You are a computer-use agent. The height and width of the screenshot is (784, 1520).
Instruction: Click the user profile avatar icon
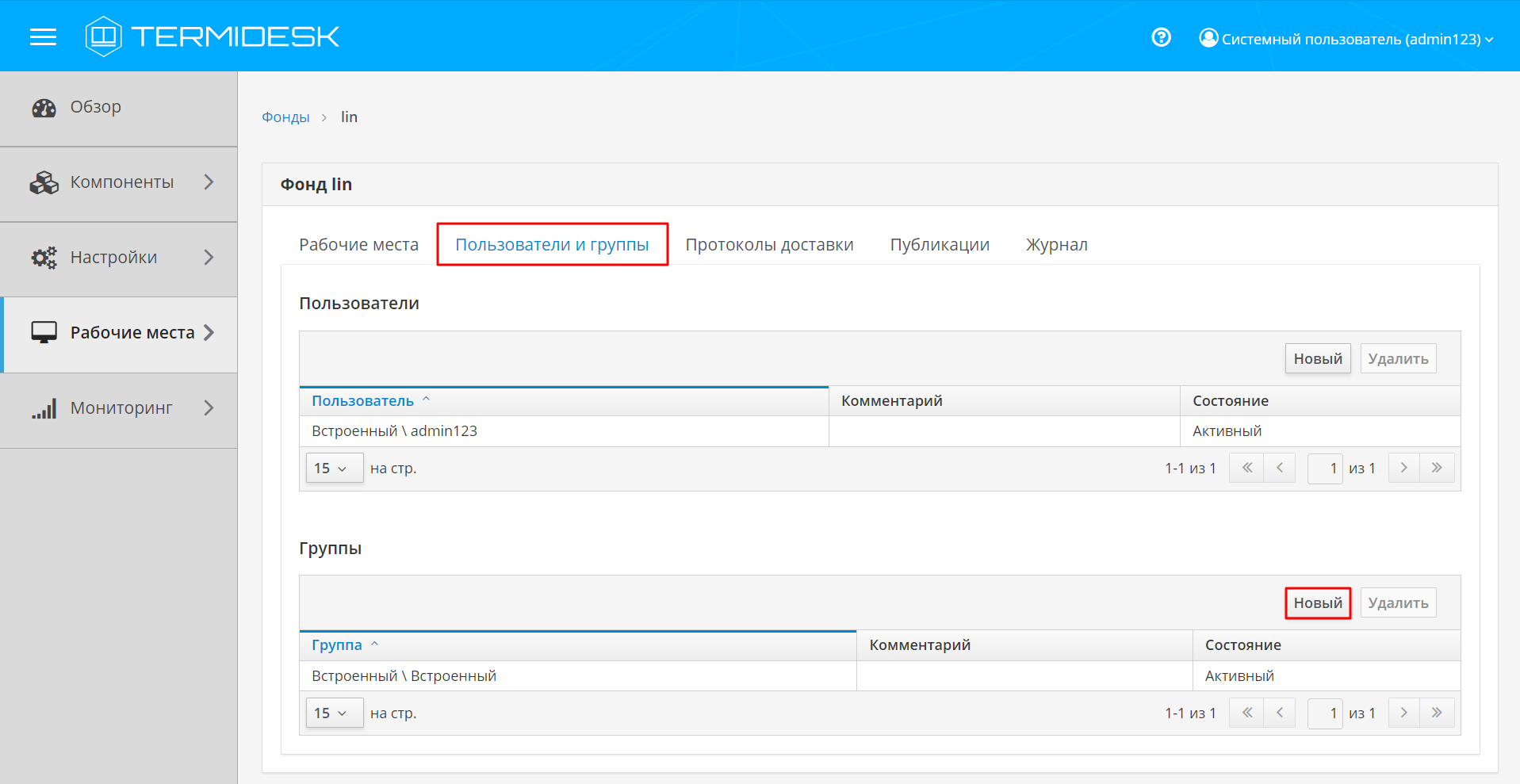(x=1208, y=38)
